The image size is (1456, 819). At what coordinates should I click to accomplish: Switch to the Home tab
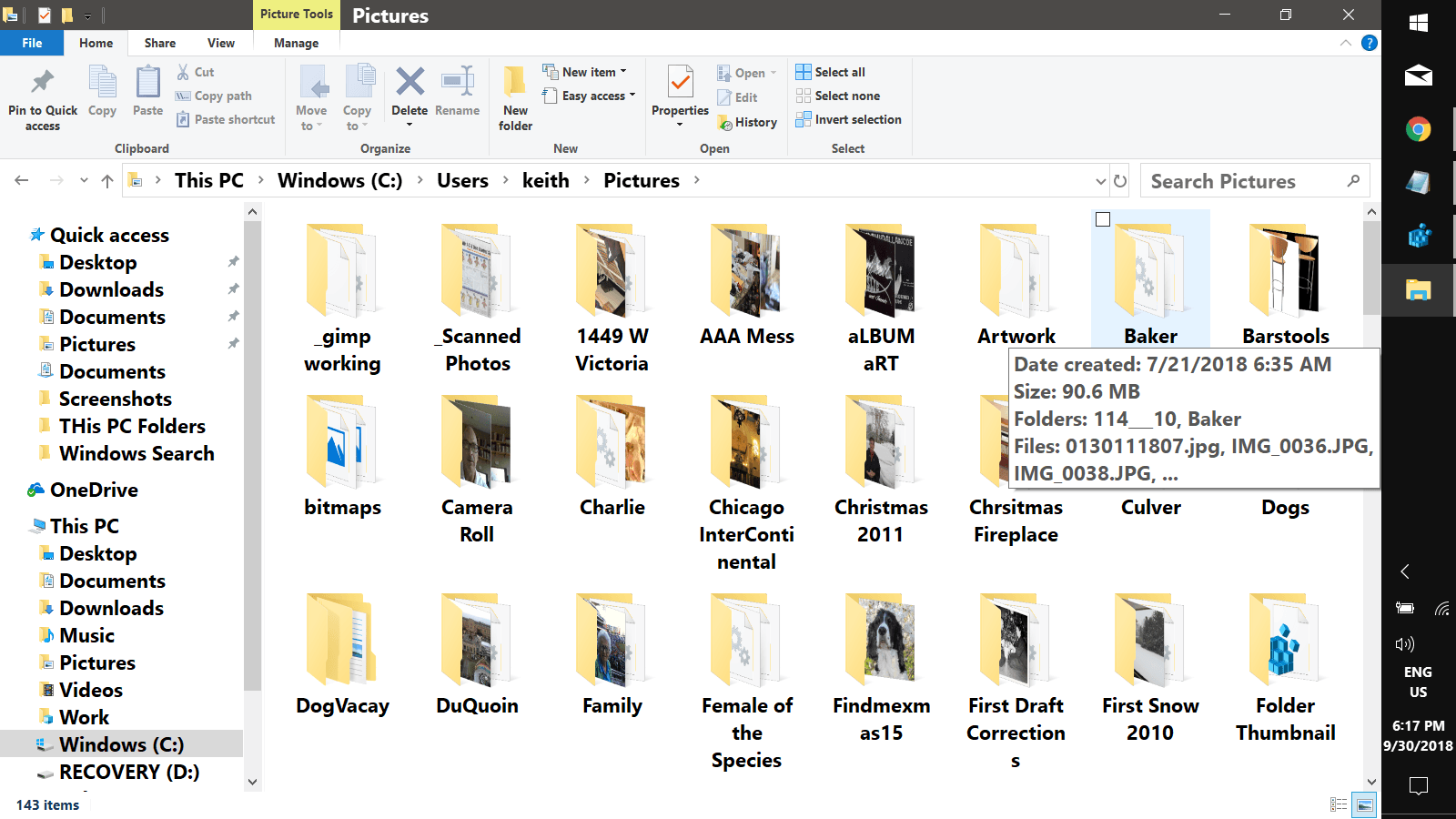96,43
